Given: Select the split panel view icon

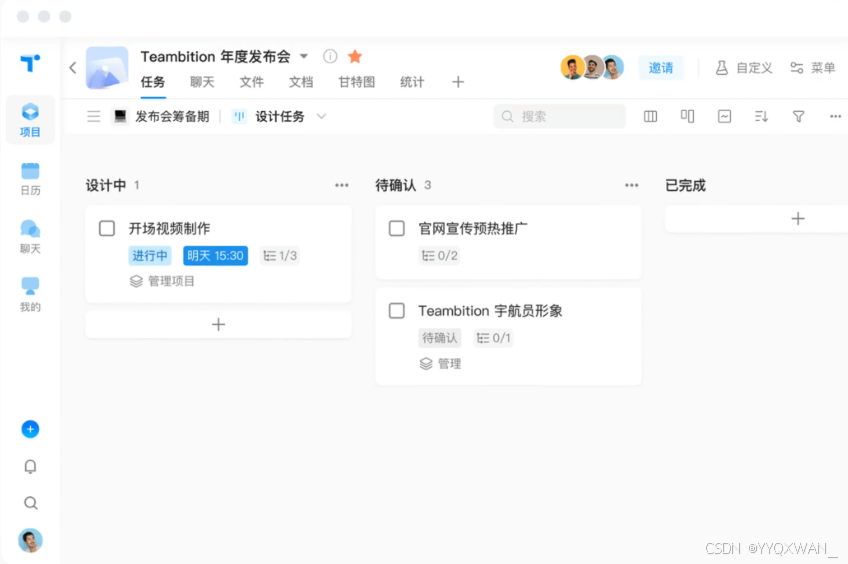Looking at the screenshot, I should click(687, 116).
